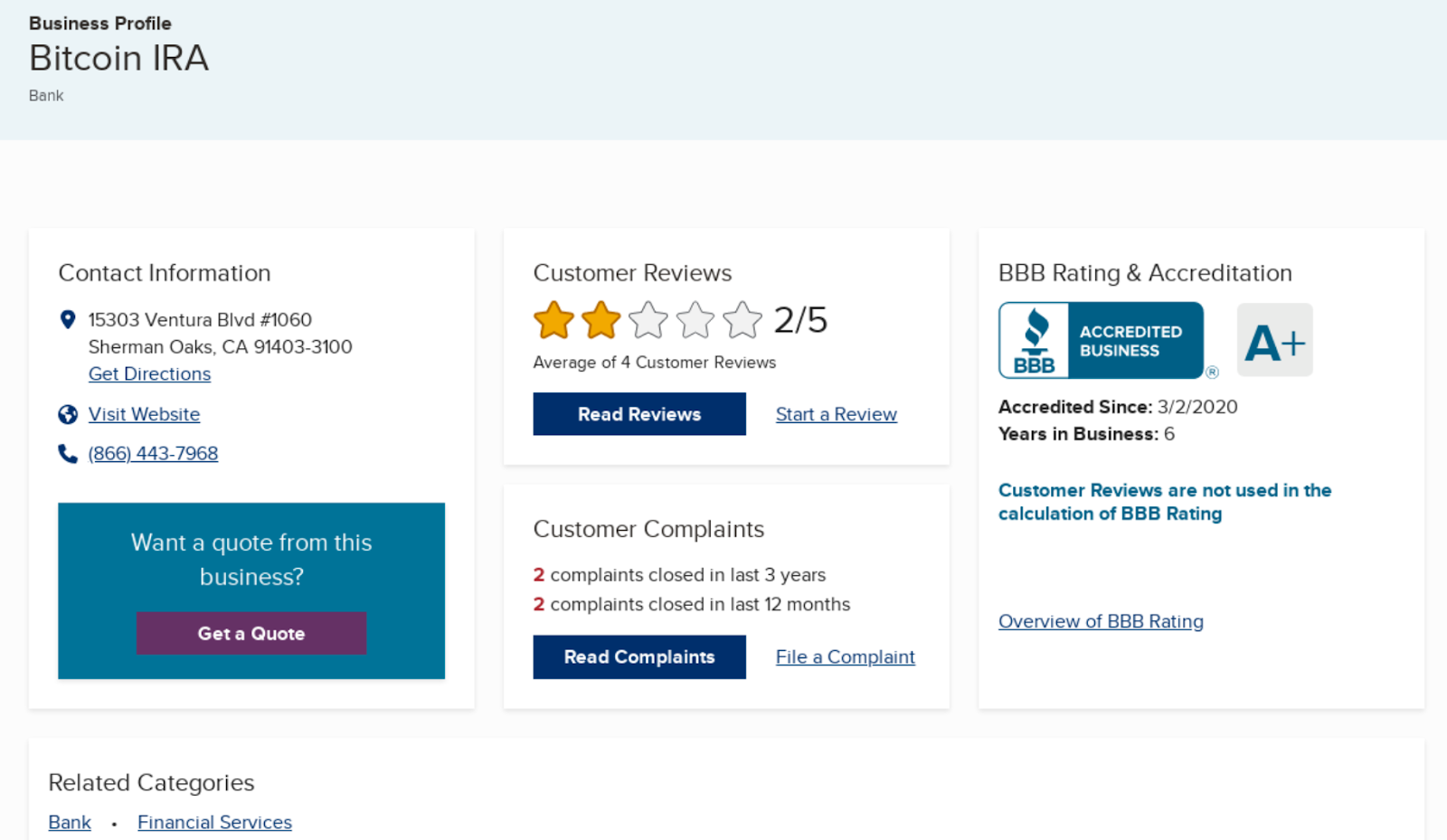Click the Sherman Oaks, CA 91403-3100 line
The width and height of the screenshot is (1447, 840).
221,346
